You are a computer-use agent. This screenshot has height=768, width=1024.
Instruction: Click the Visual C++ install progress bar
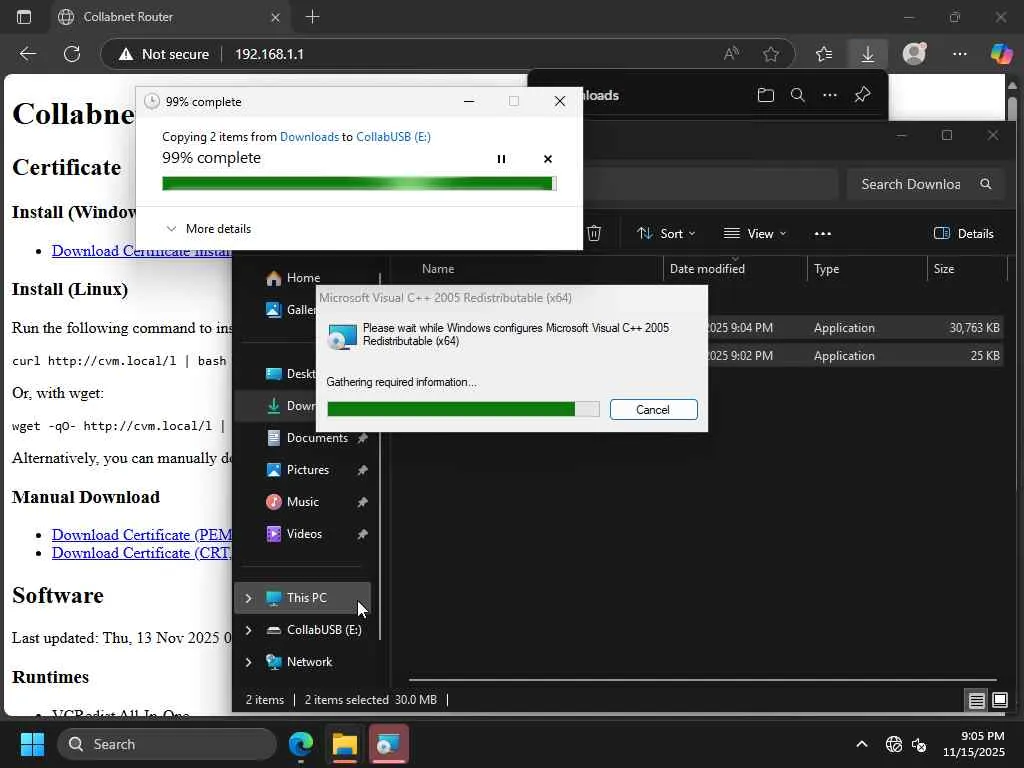(463, 409)
